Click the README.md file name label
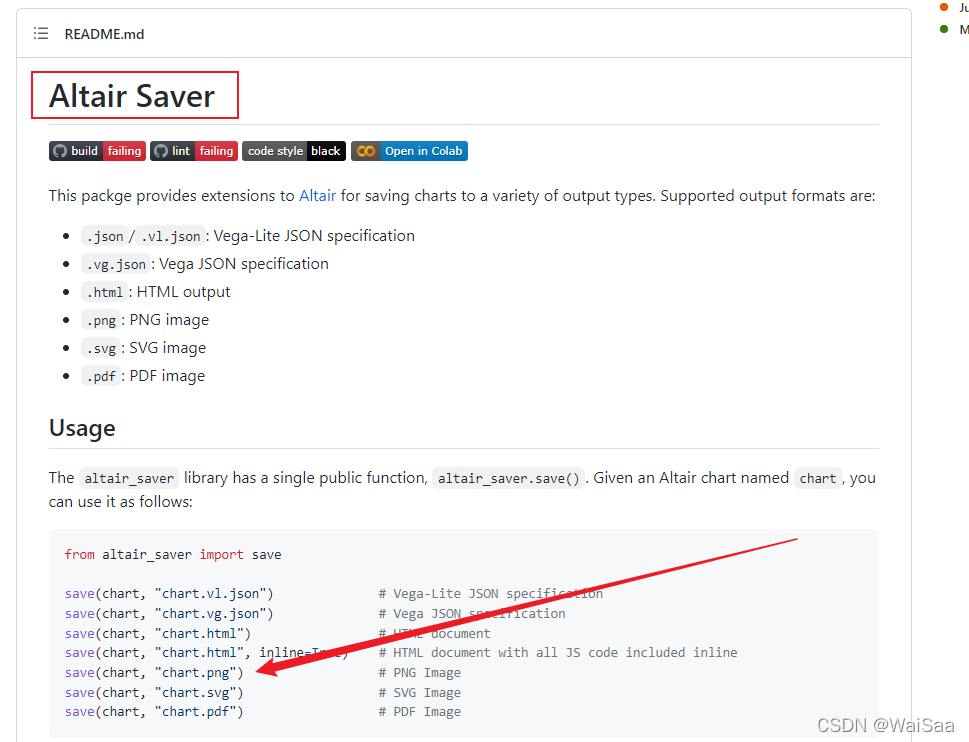The height and width of the screenshot is (742, 969). coord(104,34)
